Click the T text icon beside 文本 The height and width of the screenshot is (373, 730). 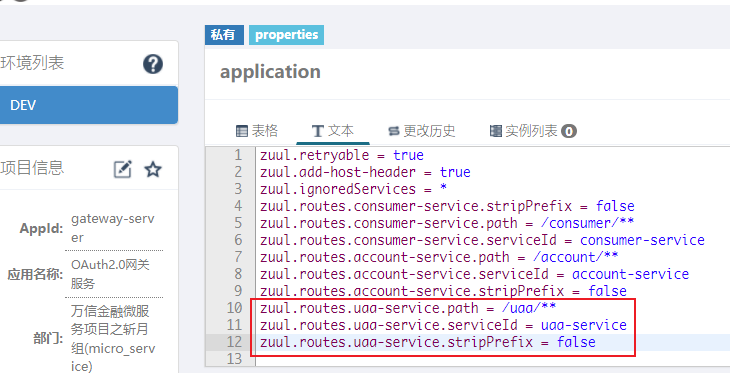click(318, 131)
